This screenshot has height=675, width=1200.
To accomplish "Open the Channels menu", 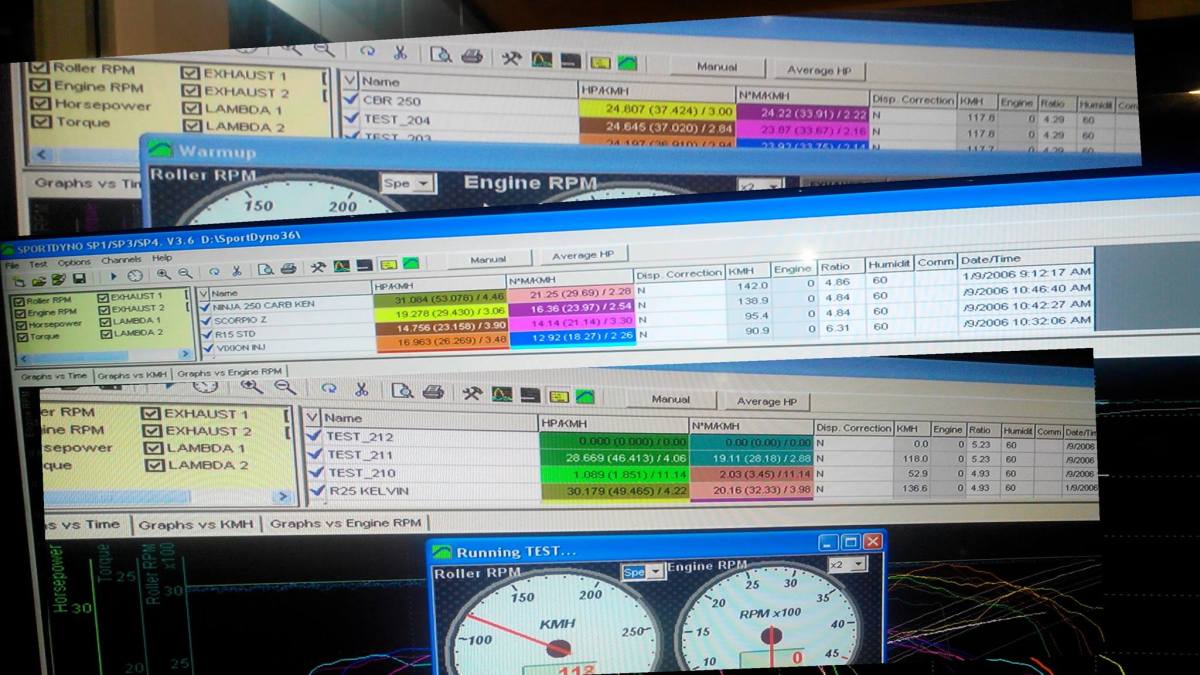I will (120, 261).
